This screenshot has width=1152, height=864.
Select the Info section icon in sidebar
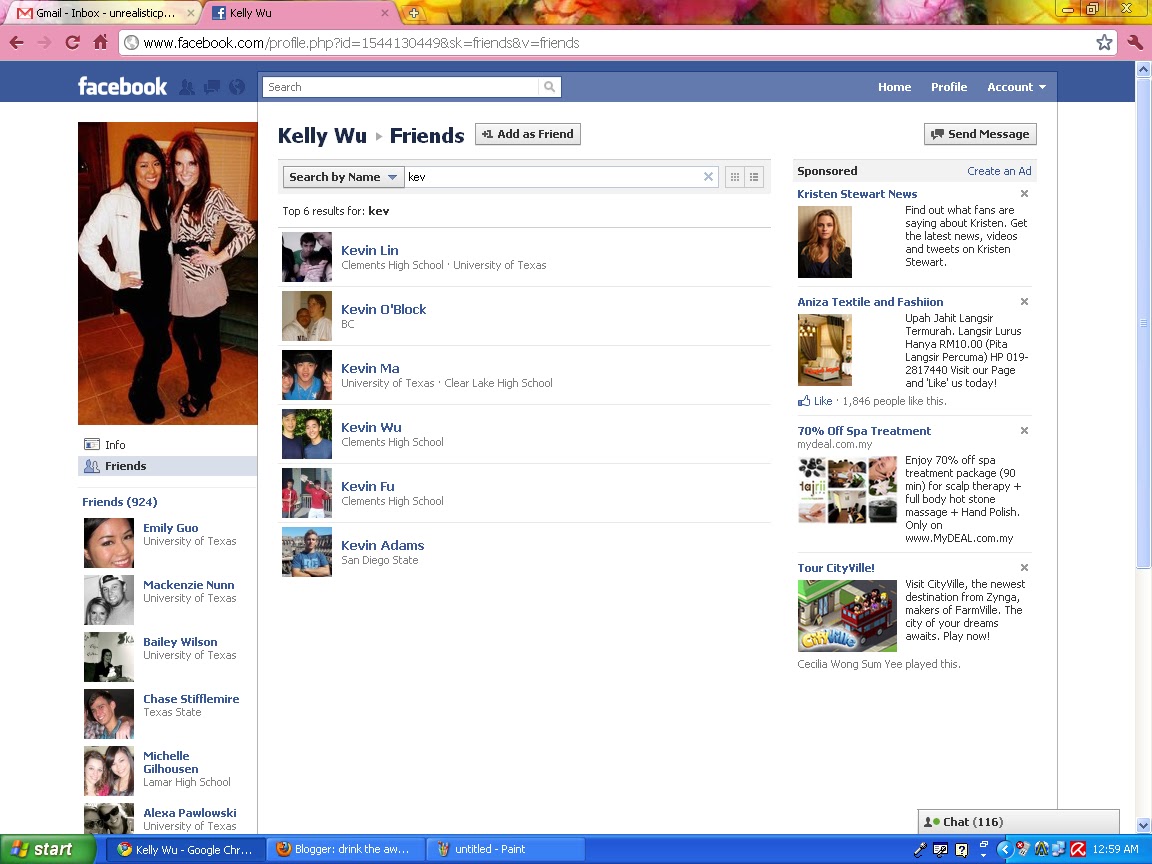coord(94,444)
